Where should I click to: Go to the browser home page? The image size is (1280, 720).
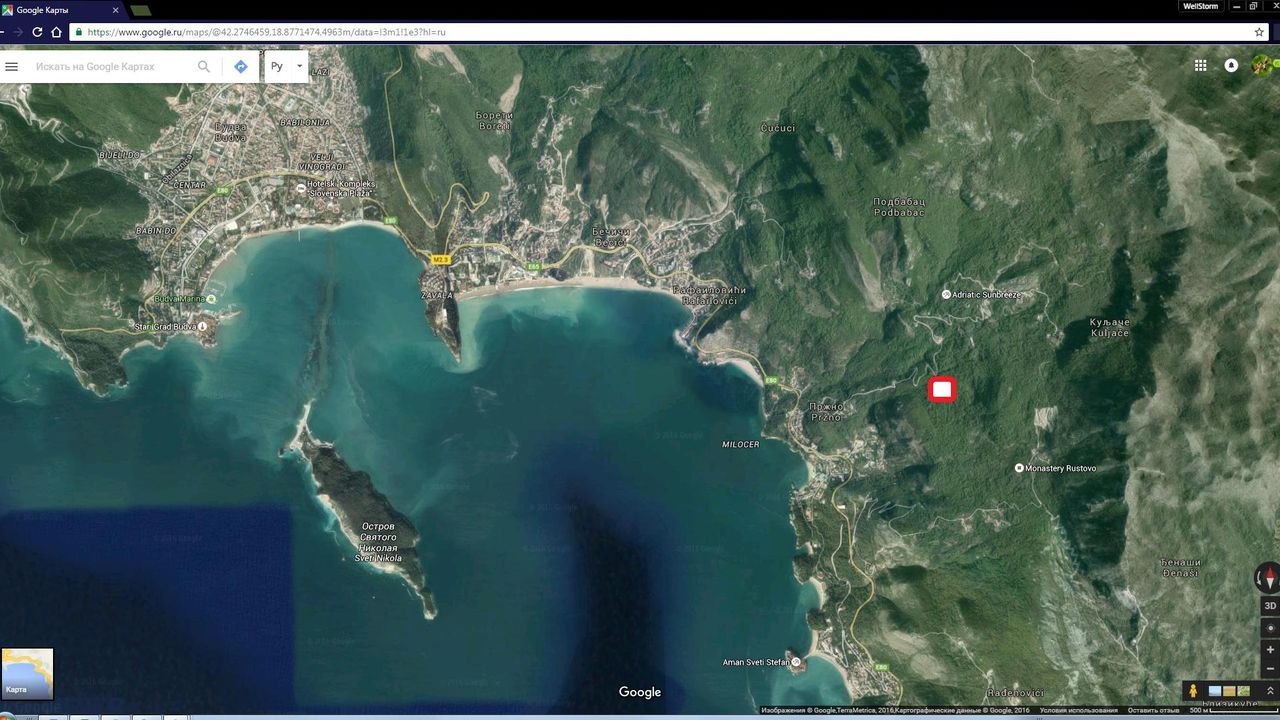pos(57,32)
